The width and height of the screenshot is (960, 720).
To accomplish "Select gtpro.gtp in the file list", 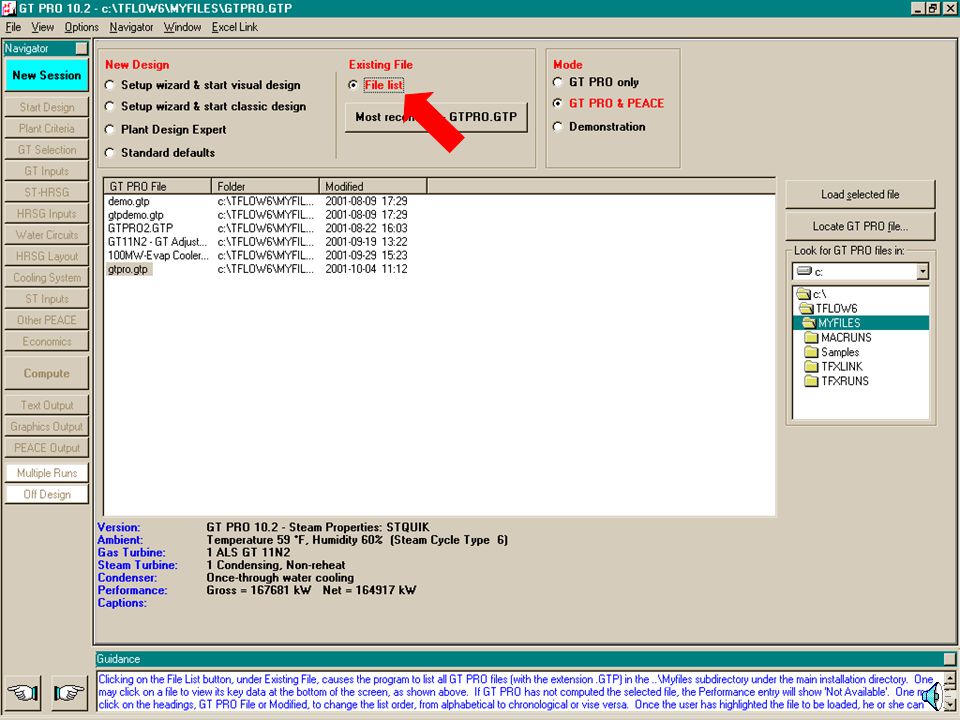I will pyautogui.click(x=129, y=269).
